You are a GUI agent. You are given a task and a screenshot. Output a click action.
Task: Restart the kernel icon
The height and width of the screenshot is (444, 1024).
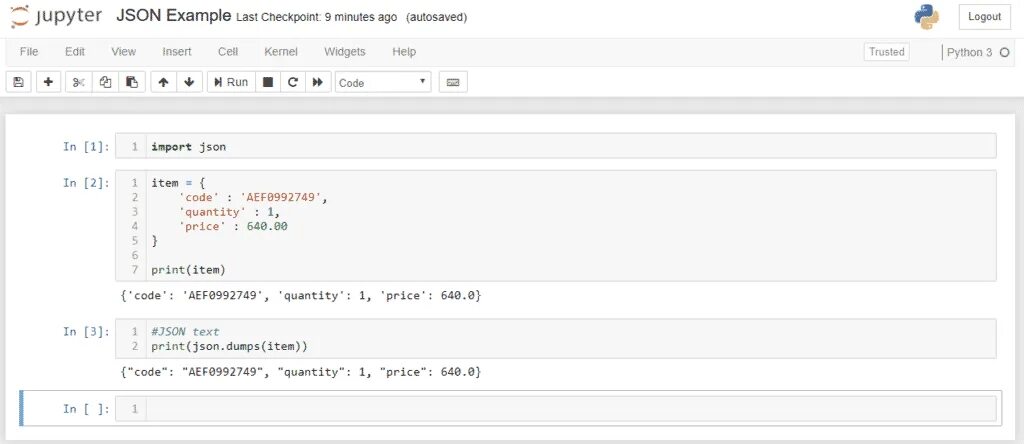pyautogui.click(x=293, y=82)
